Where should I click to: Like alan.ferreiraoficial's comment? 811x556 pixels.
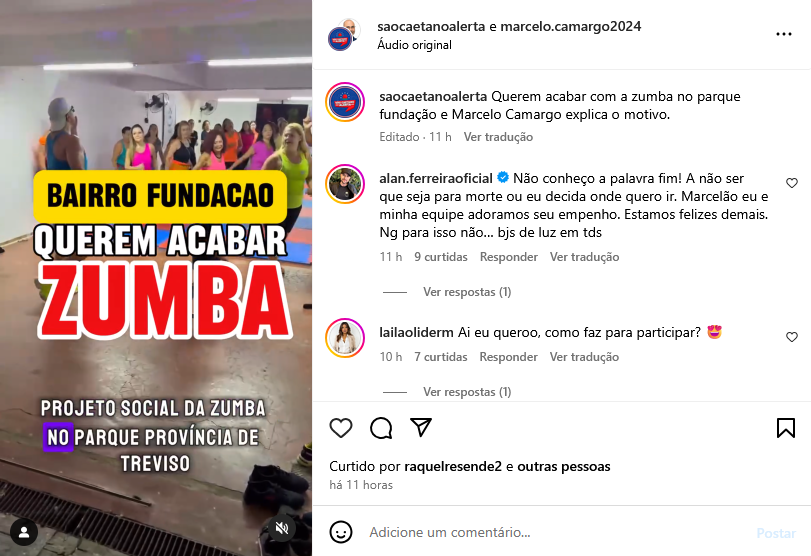point(792,183)
